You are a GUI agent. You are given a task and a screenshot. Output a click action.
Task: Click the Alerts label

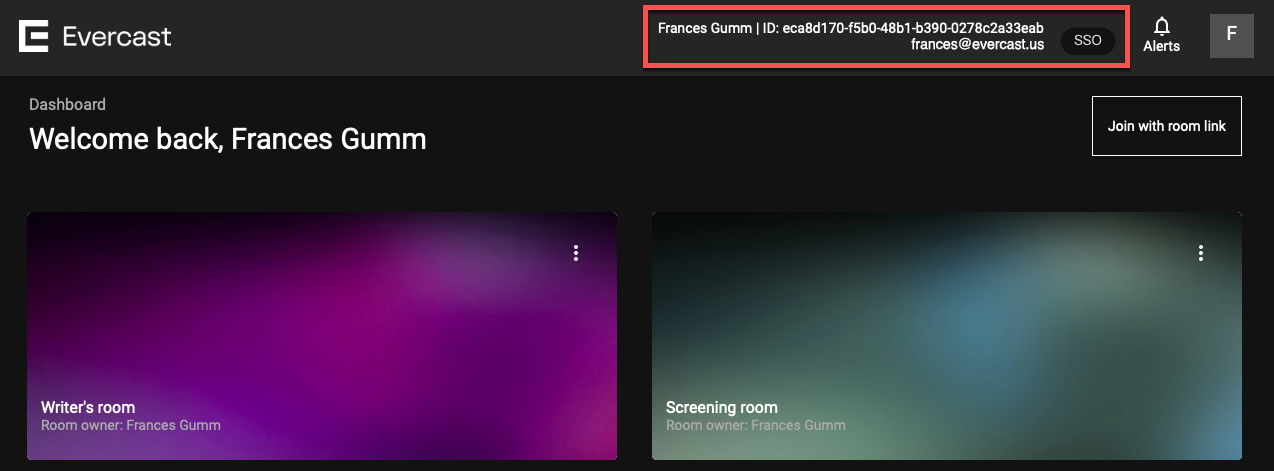pos(1162,46)
